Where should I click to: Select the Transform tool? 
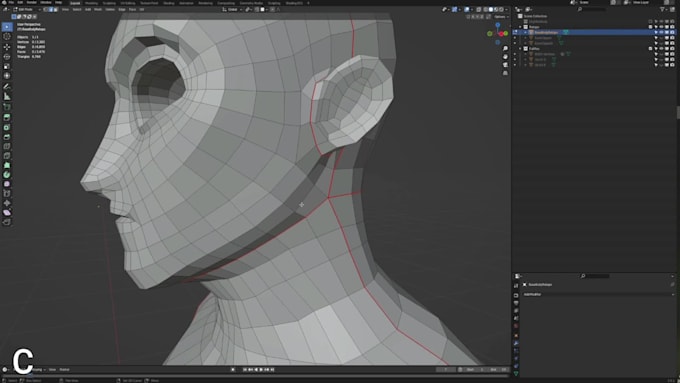tap(7, 76)
